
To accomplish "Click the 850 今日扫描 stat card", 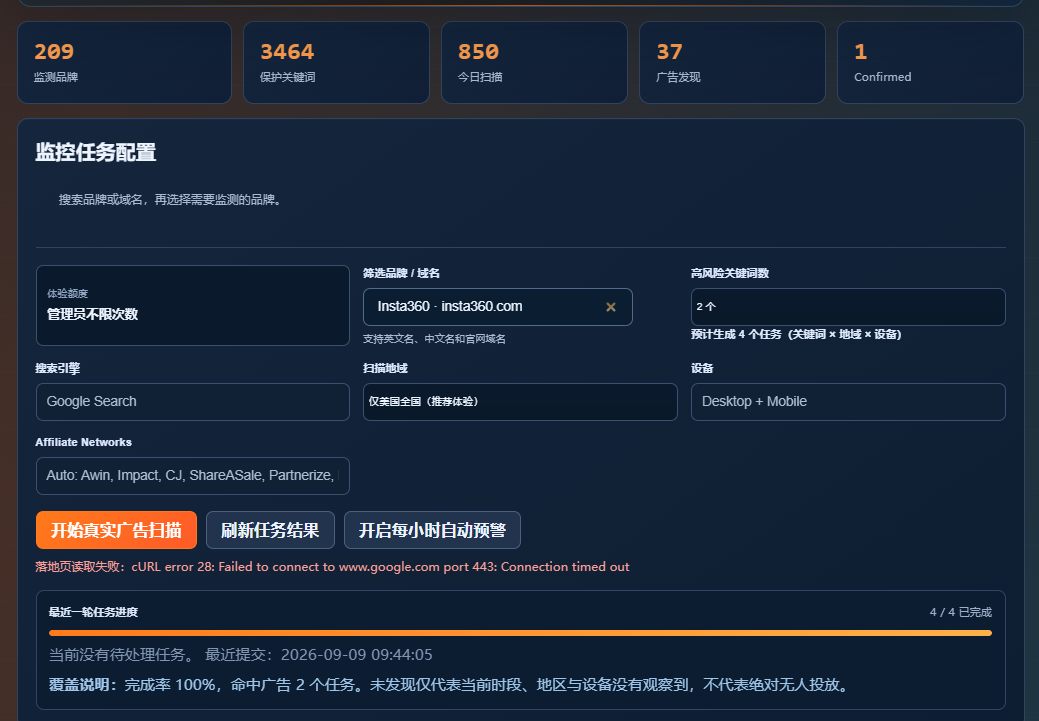I will click(534, 62).
